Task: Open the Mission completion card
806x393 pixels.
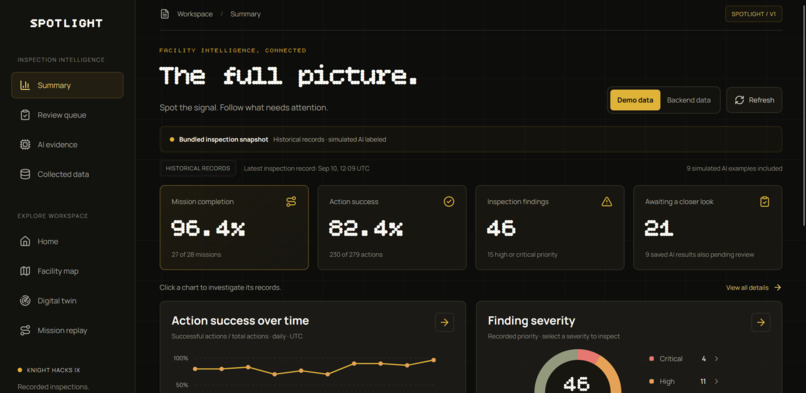Action: coord(234,228)
